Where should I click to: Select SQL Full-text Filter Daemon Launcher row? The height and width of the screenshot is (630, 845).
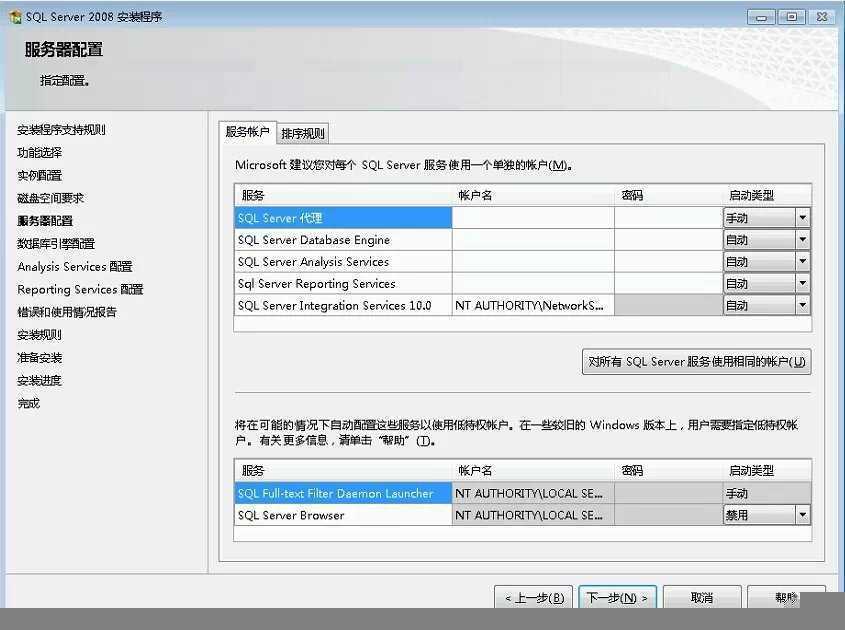tap(343, 493)
